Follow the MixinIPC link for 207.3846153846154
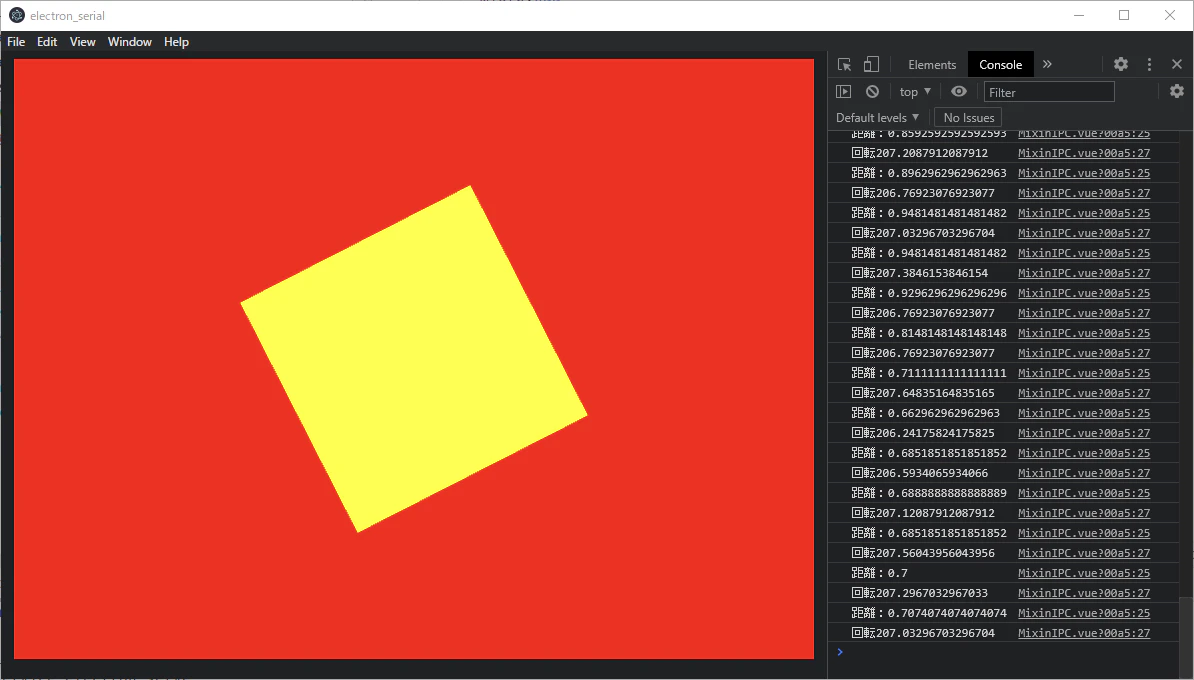This screenshot has height=680, width=1194. pos(1084,273)
